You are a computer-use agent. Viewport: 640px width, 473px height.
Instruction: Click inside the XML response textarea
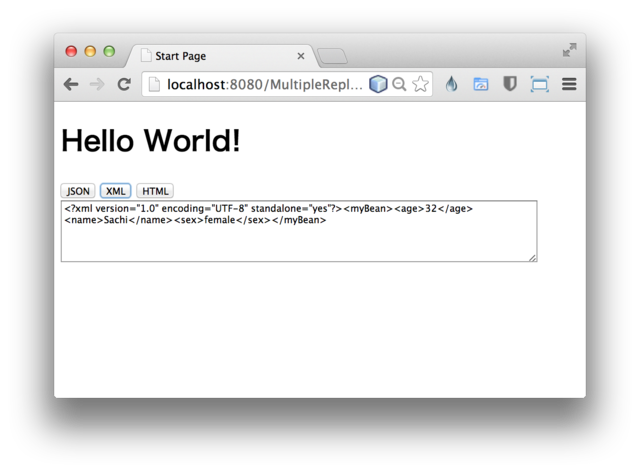coord(298,240)
